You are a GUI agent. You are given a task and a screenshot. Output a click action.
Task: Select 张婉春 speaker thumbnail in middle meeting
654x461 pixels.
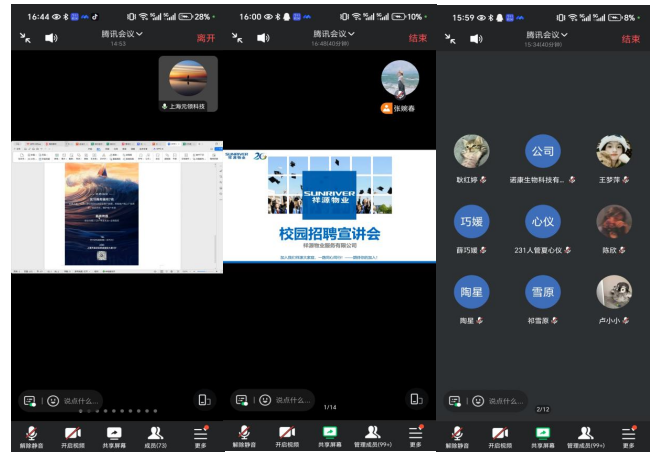[399, 80]
